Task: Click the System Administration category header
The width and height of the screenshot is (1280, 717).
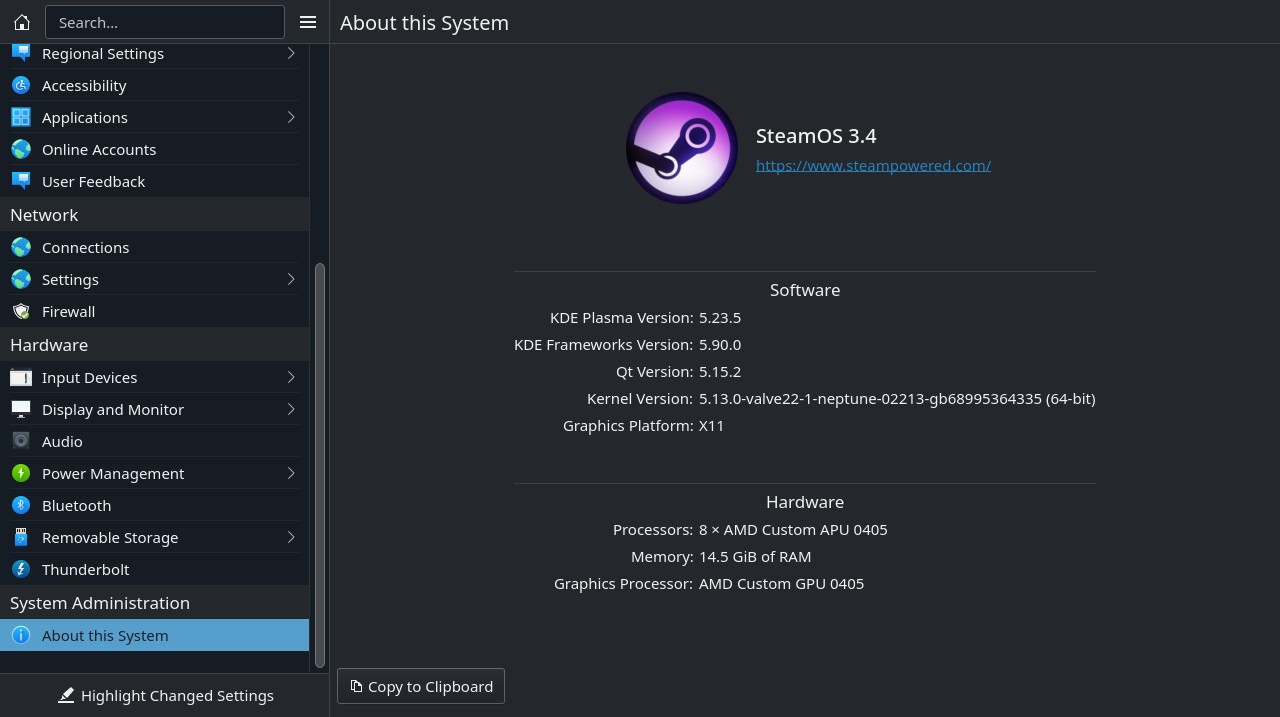Action: click(154, 603)
